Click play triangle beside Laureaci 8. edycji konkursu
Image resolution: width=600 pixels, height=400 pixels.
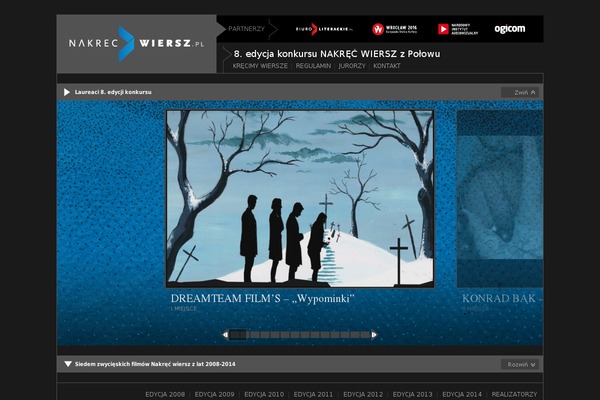click(x=67, y=92)
